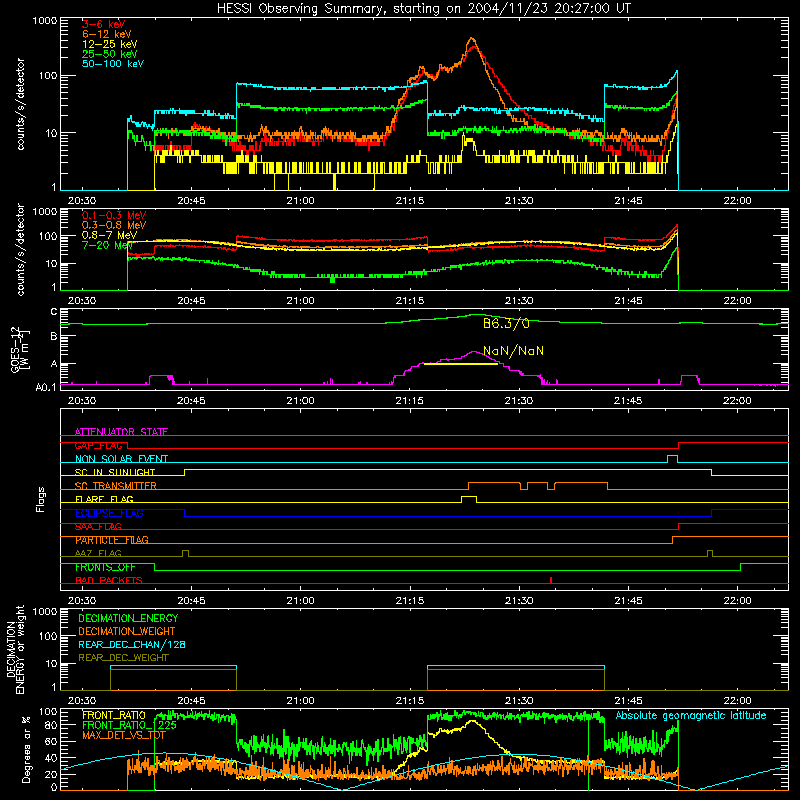800x800 pixels.
Task: Click the 12-25 keV legend entry
Action: point(109,44)
